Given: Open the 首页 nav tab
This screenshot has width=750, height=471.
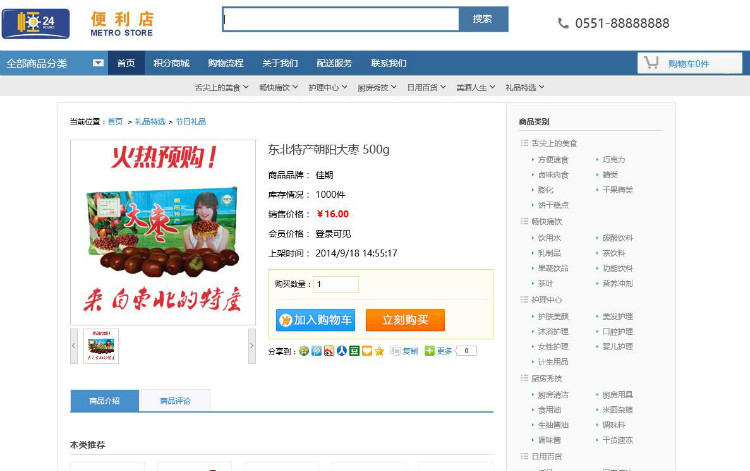Looking at the screenshot, I should [126, 63].
